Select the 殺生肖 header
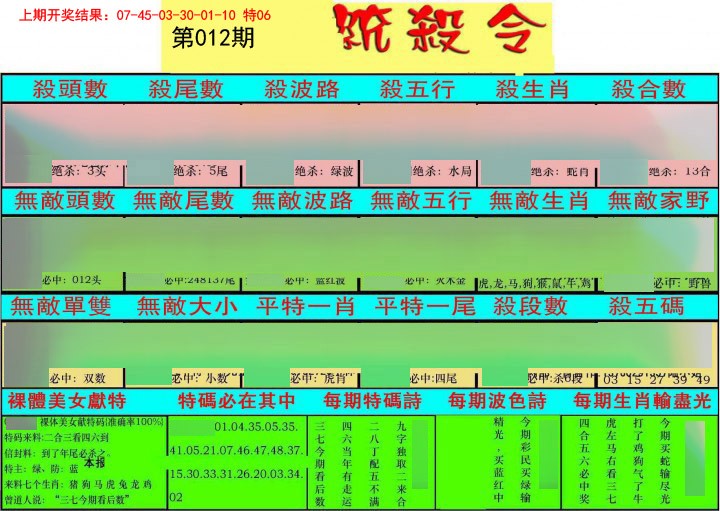Image resolution: width=720 pixels, height=511 pixels. pyautogui.click(x=534, y=89)
